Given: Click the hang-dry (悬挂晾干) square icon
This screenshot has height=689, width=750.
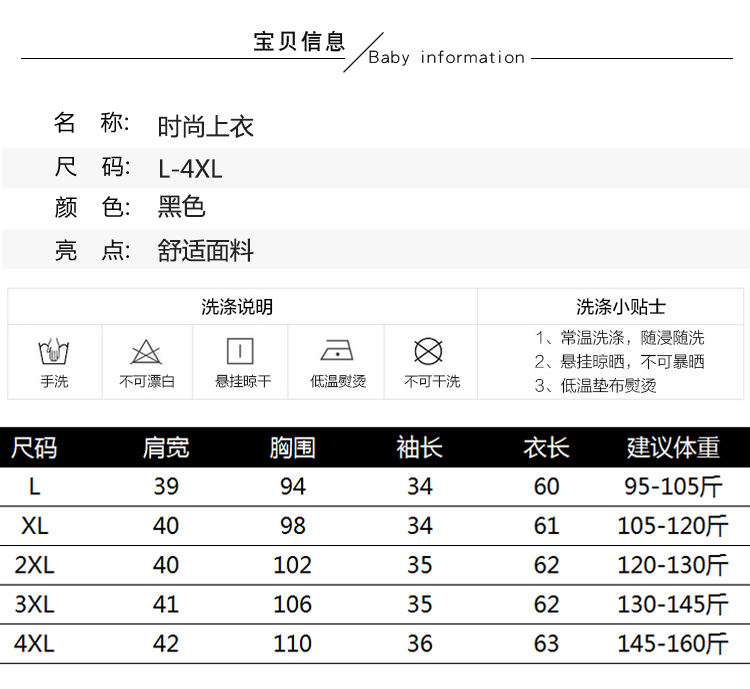Looking at the screenshot, I should [240, 352].
